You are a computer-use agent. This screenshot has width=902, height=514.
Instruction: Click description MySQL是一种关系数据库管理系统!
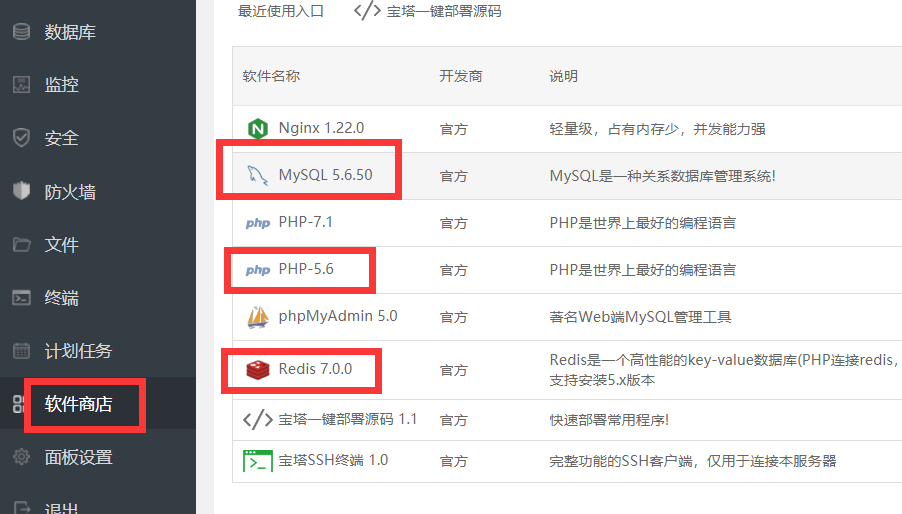pyautogui.click(x=662, y=176)
